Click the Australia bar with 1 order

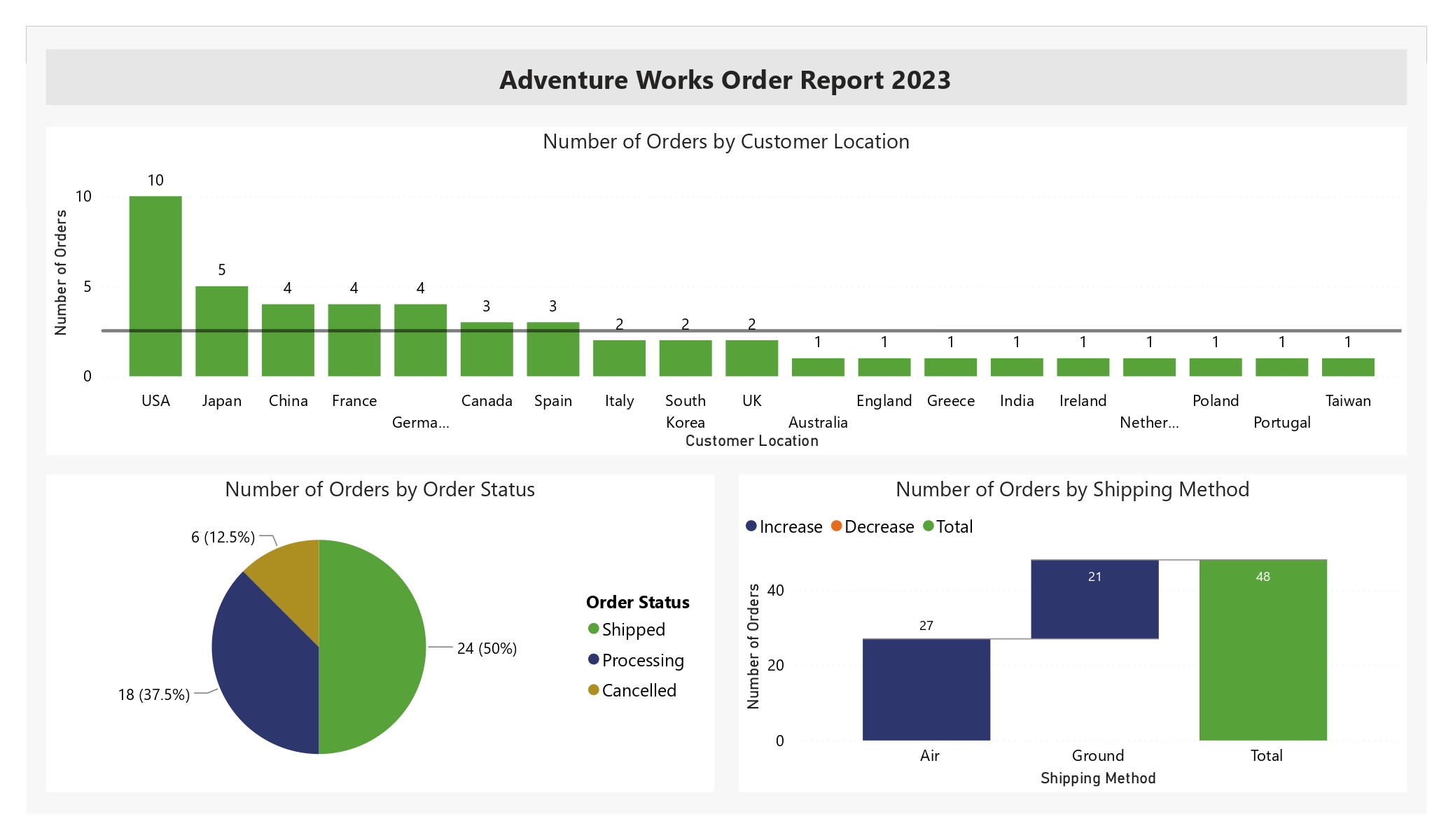point(818,367)
